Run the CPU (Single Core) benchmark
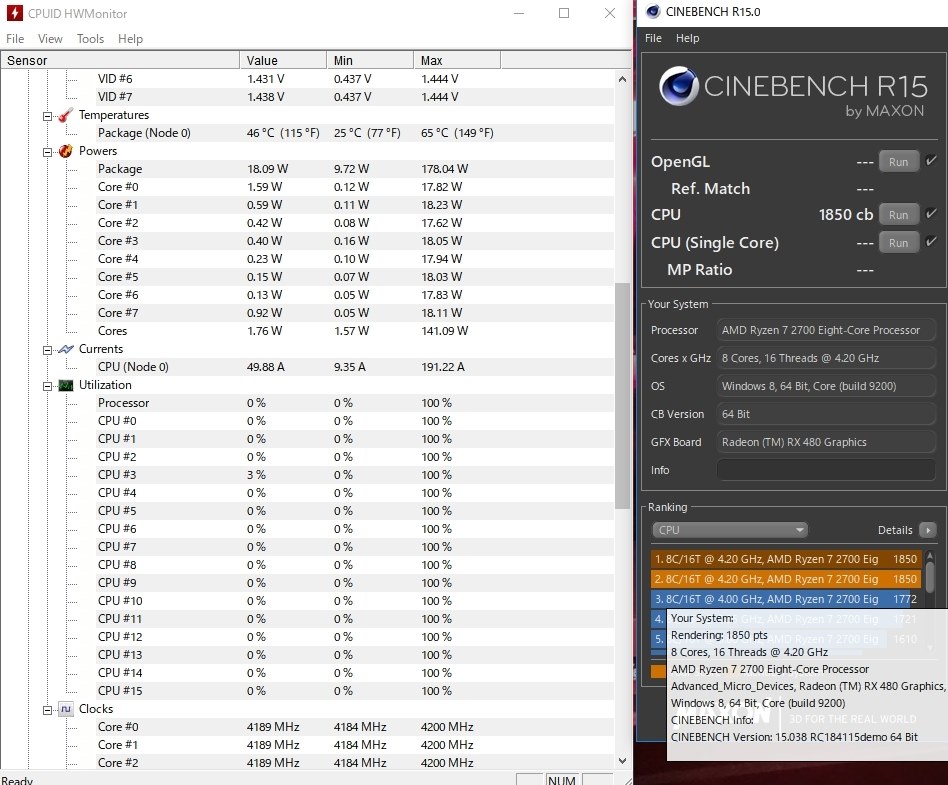 (898, 243)
